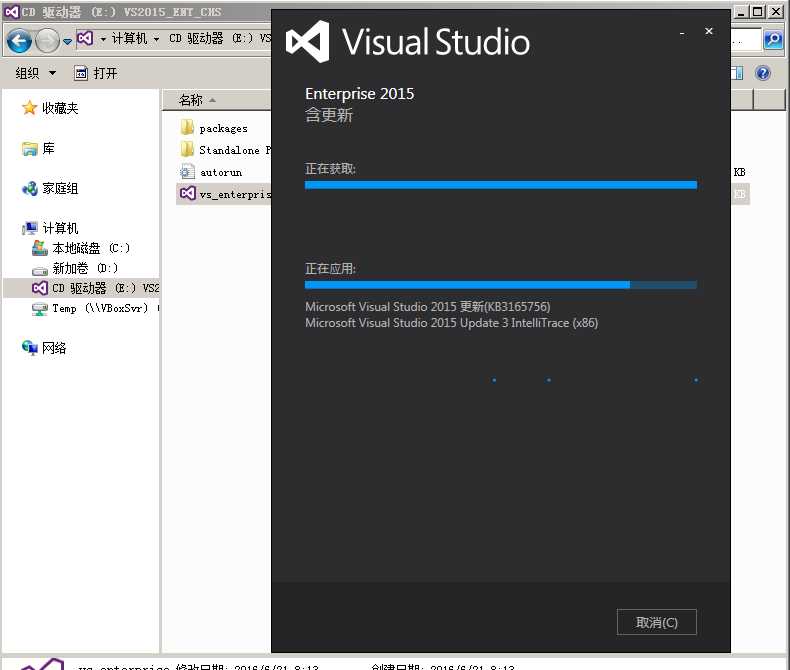Open the 组织 (Organize) menu

pos(35,74)
